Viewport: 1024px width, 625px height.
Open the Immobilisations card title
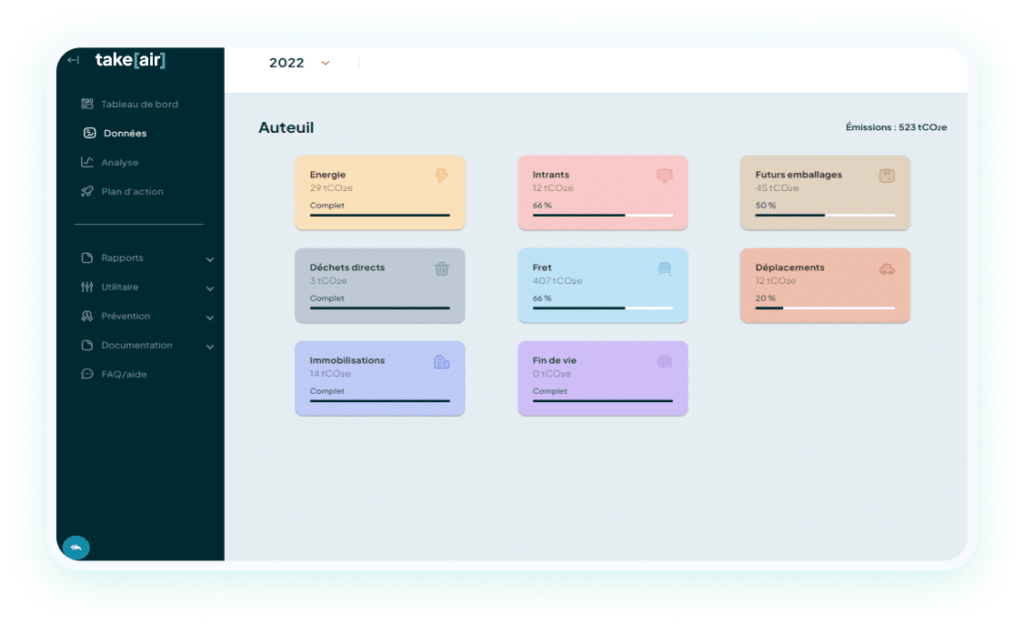tap(347, 360)
